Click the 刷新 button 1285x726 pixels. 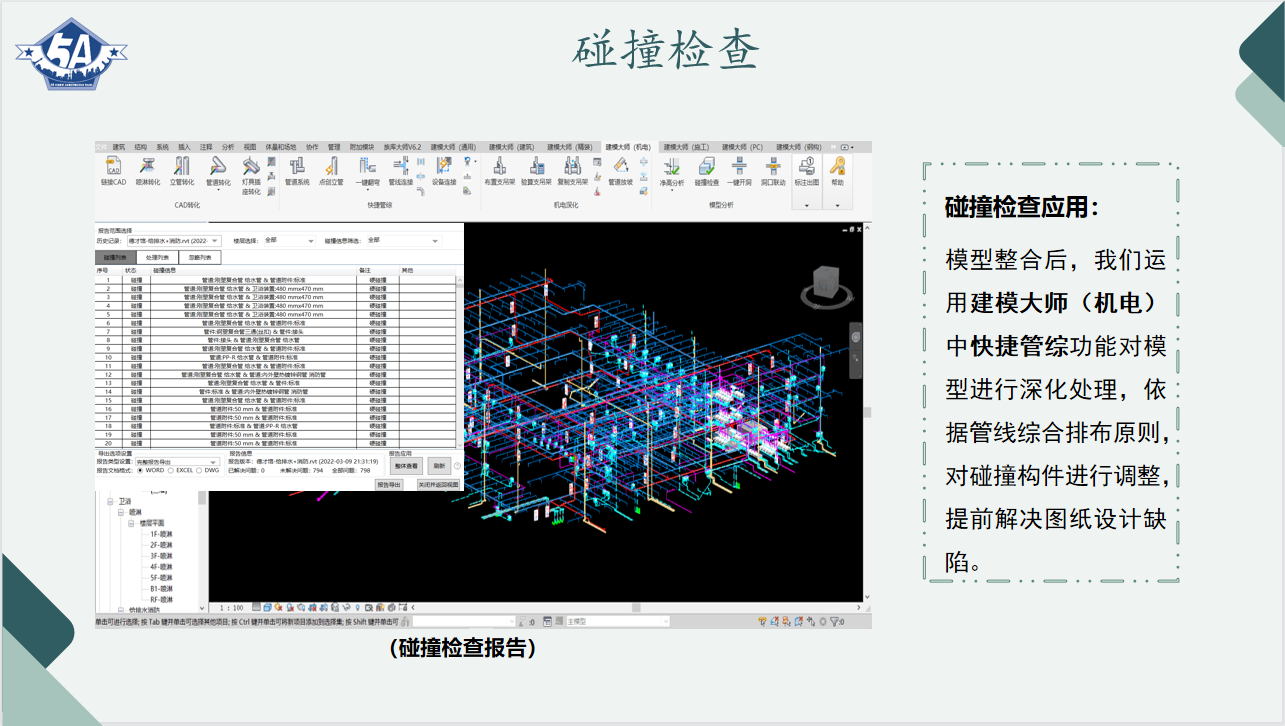click(x=438, y=466)
